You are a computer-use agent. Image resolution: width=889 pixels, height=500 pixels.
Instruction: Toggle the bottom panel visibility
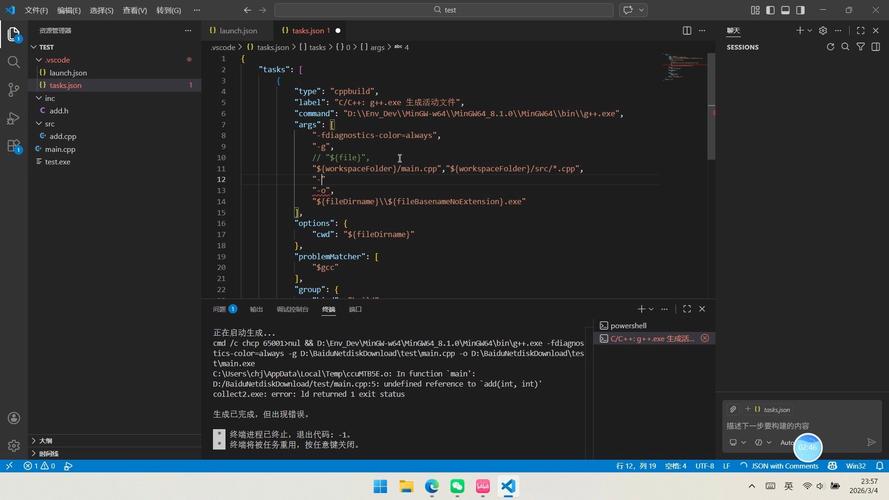785,10
